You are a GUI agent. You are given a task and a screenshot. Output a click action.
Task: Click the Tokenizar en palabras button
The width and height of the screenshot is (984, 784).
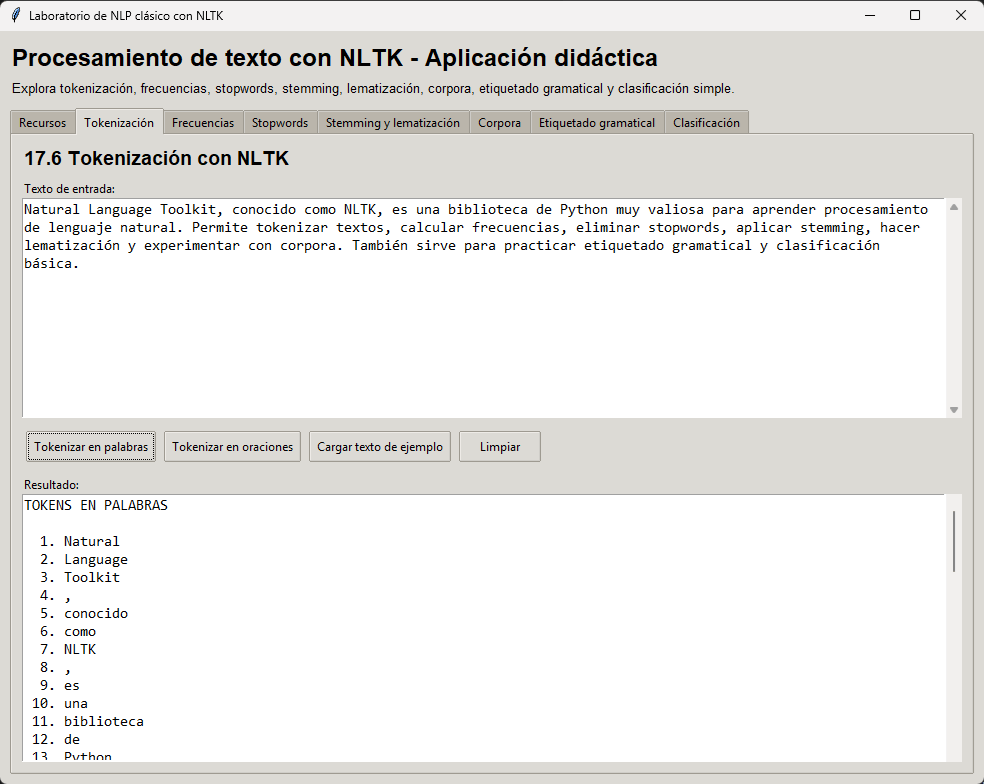point(90,446)
